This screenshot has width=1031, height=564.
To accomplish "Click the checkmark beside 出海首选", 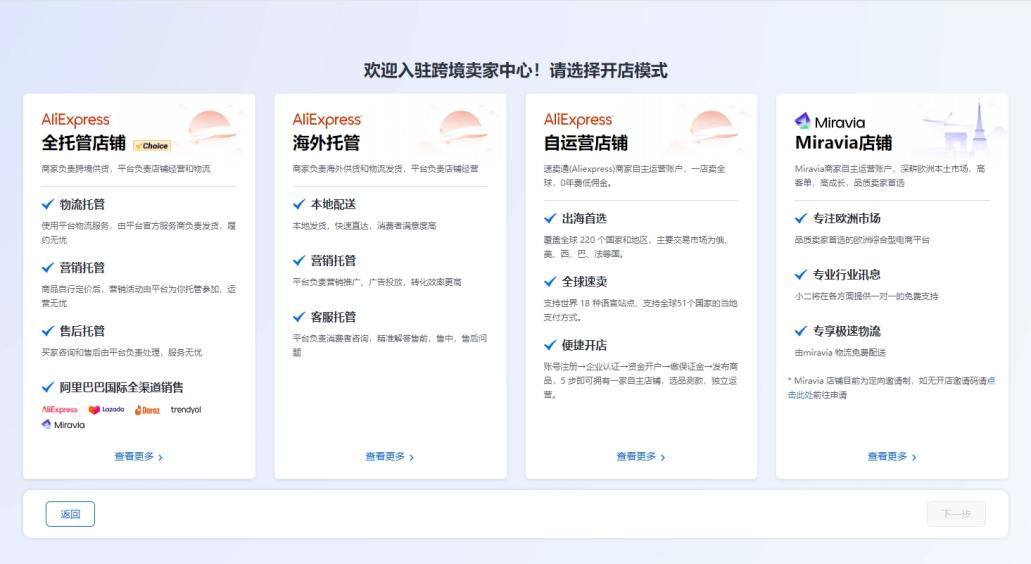I will [550, 218].
